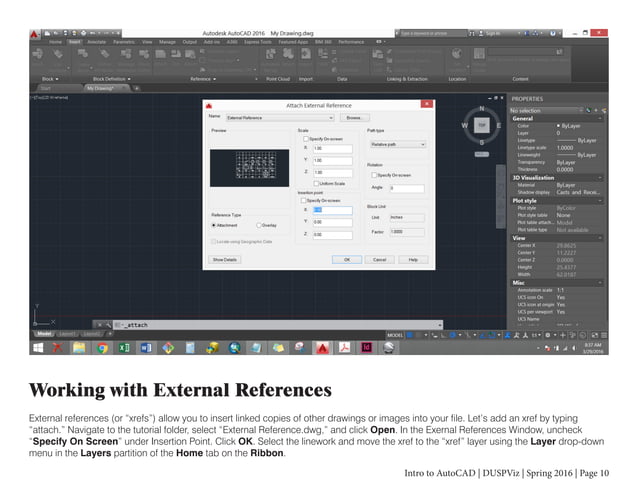This screenshot has width=638, height=493.
Task: Open the Home ribbon tab
Action: point(55,42)
